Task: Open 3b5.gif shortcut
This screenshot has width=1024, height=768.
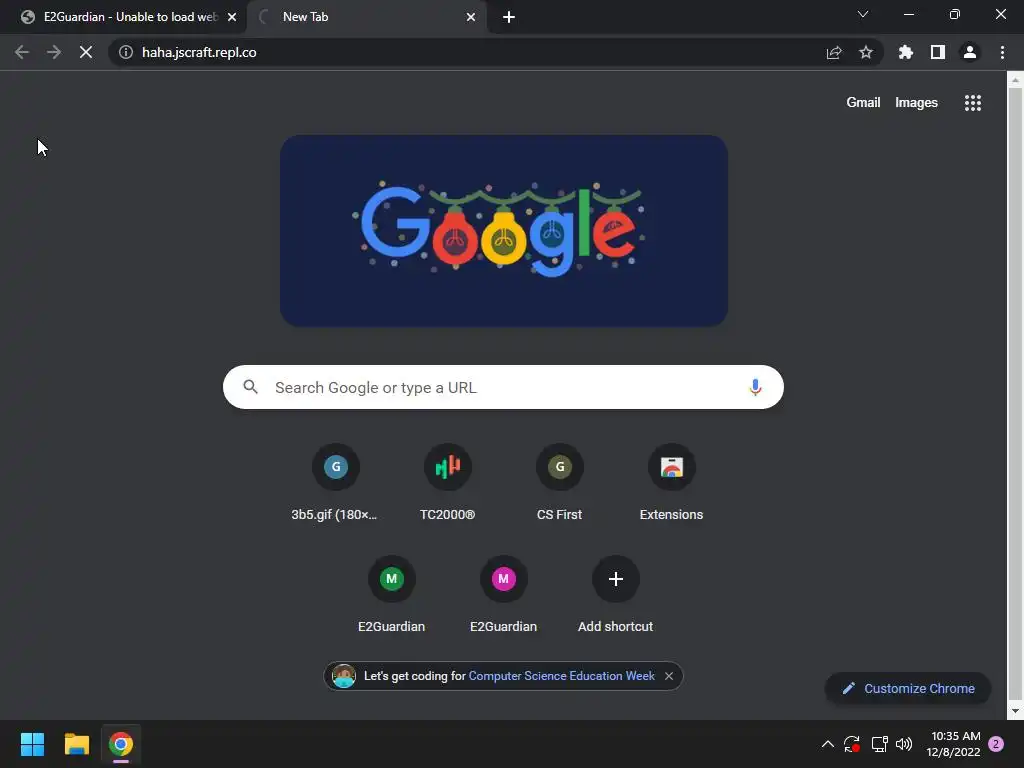Action: click(x=335, y=483)
